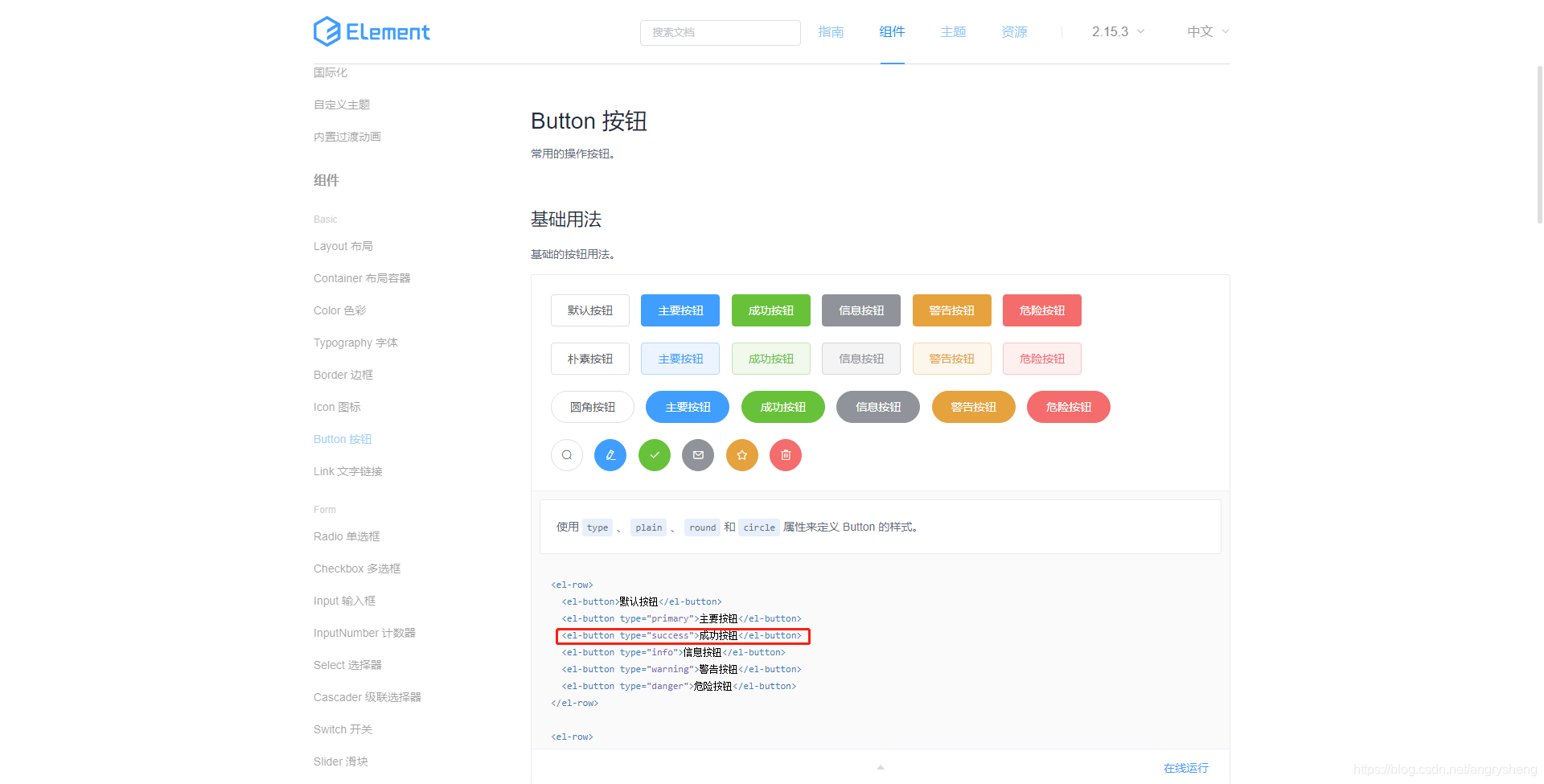This screenshot has height=784, width=1544.
Task: Click the 默认按钮 button
Action: click(x=590, y=310)
